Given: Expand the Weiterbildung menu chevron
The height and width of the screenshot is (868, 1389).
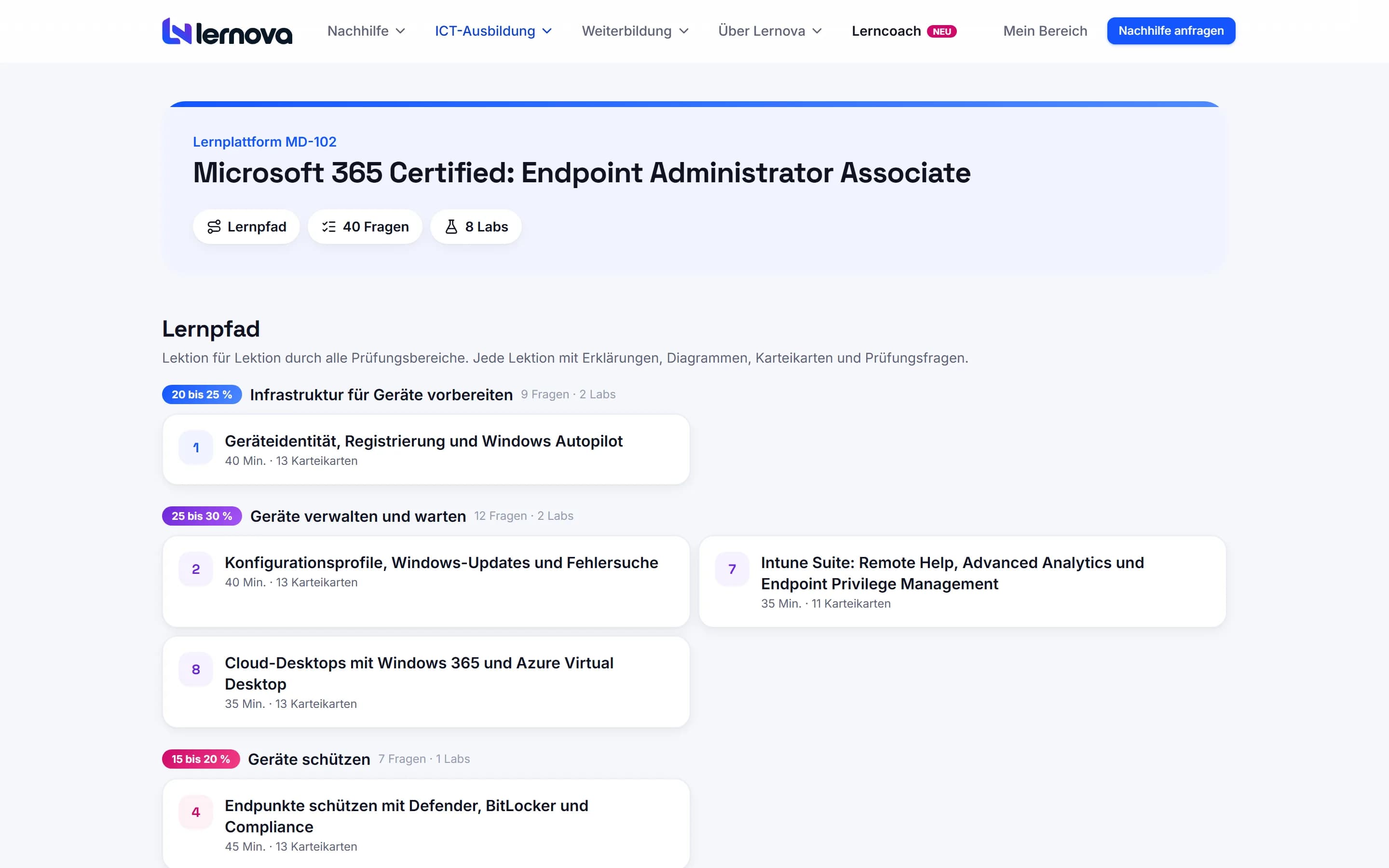Looking at the screenshot, I should coord(683,31).
